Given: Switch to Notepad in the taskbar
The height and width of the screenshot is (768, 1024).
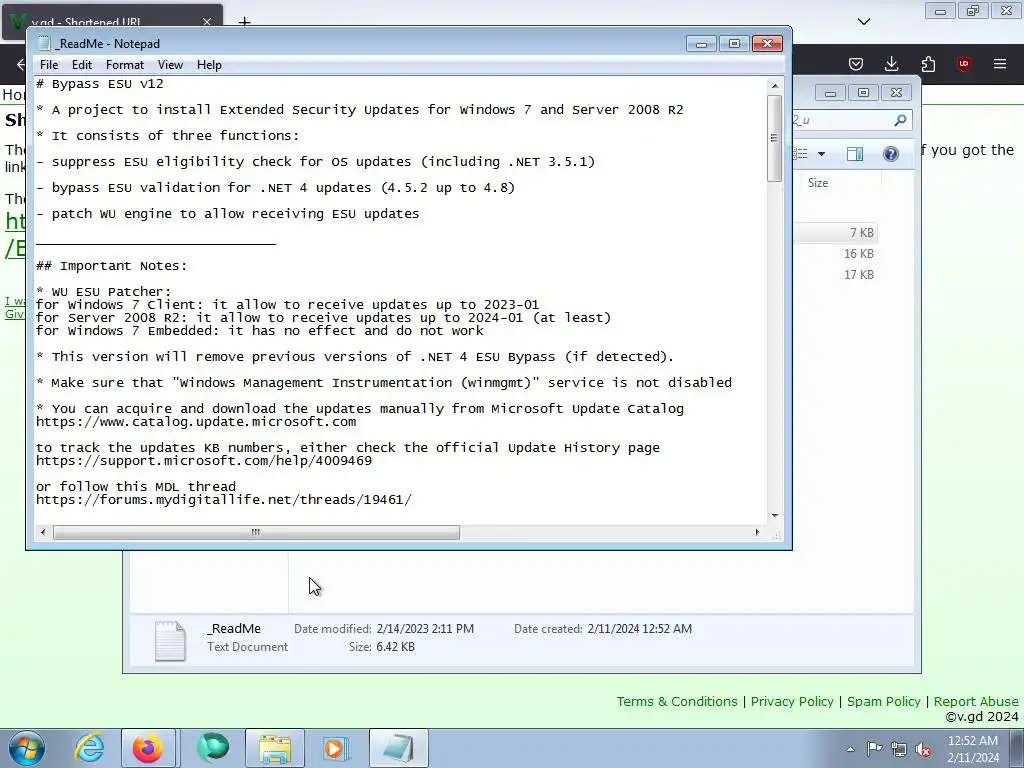Looking at the screenshot, I should (x=399, y=748).
